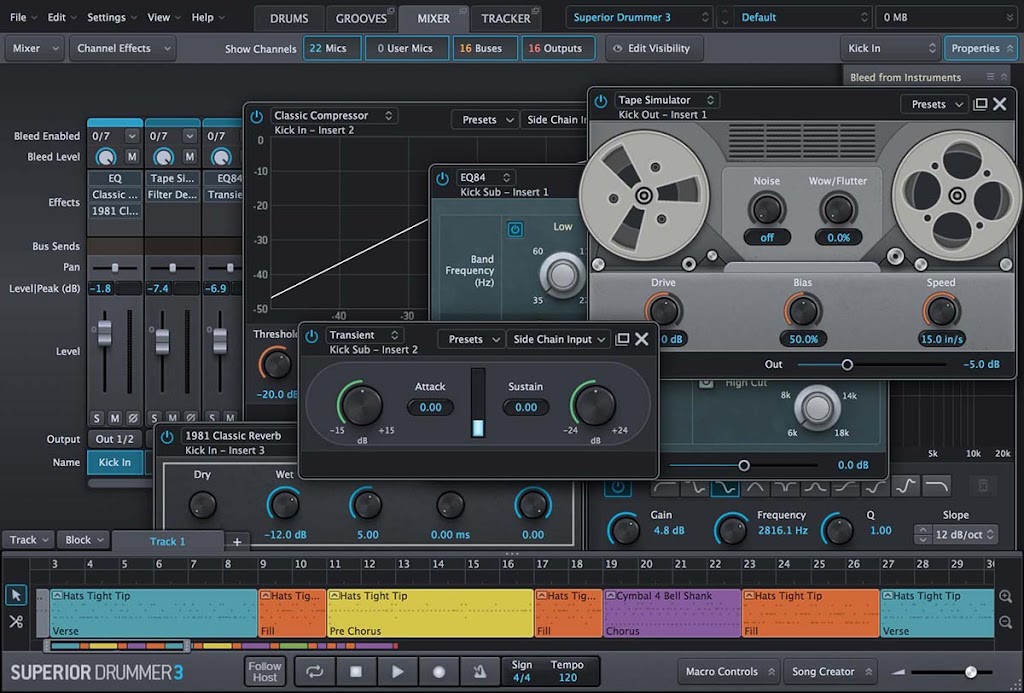Toggle power on the Classic Compressor
The width and height of the screenshot is (1024, 693).
257,116
